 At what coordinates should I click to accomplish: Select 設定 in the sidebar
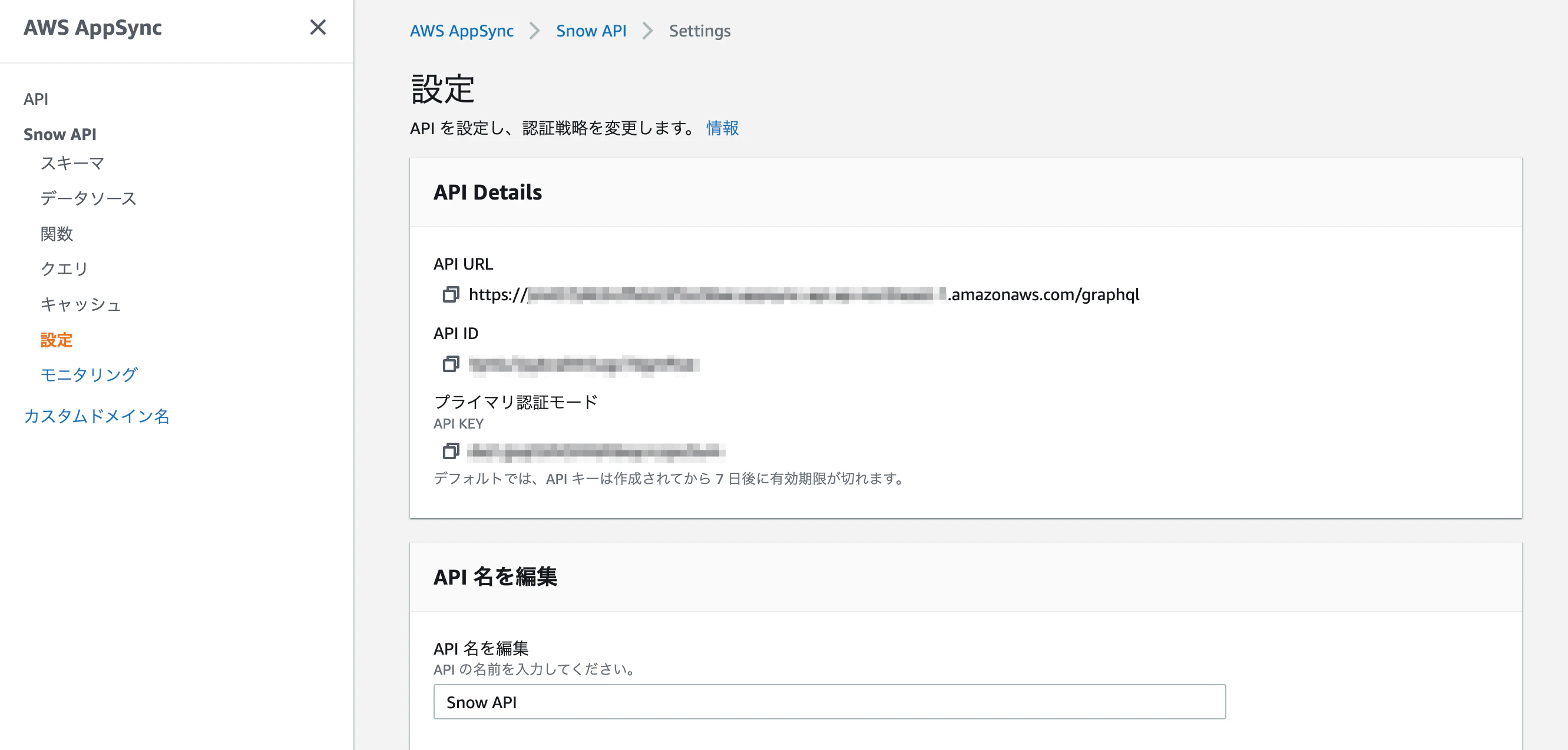pyautogui.click(x=57, y=340)
